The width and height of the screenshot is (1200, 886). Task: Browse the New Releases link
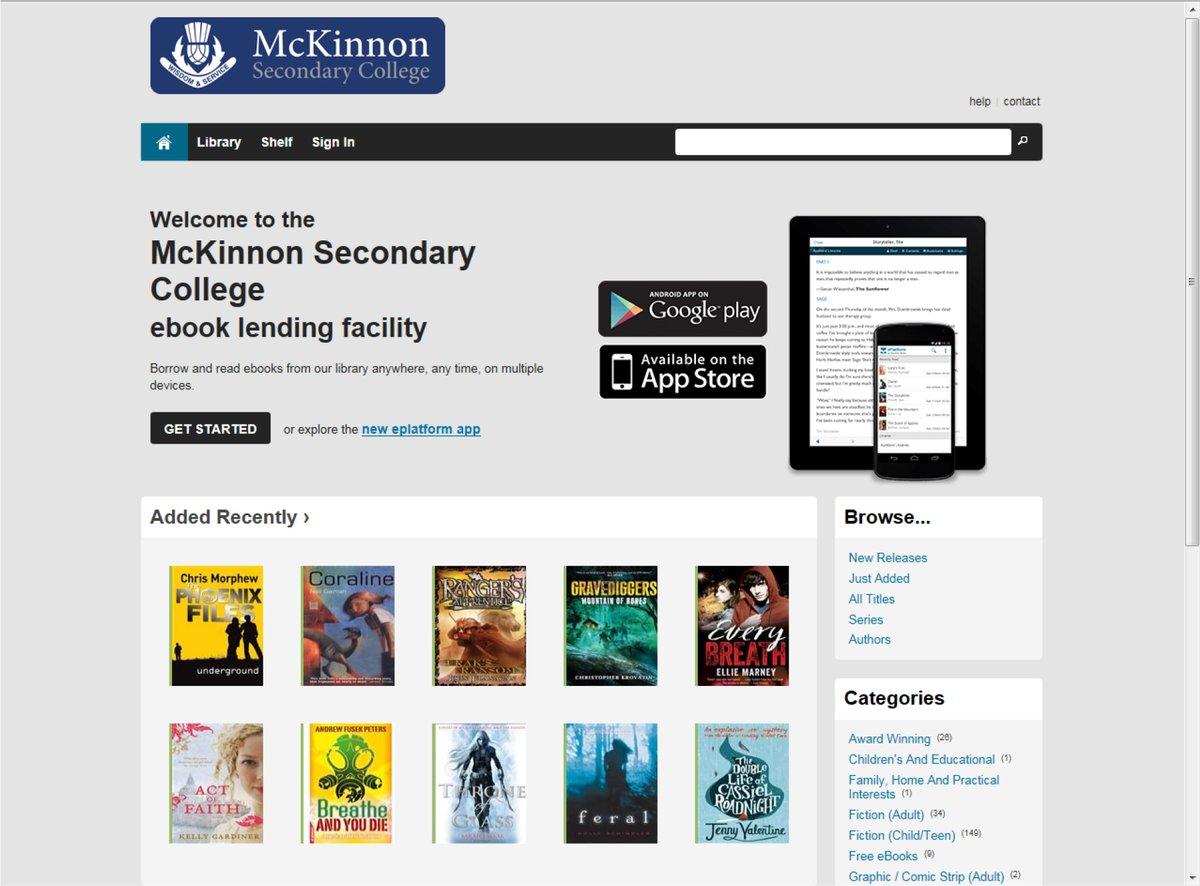pyautogui.click(x=888, y=558)
